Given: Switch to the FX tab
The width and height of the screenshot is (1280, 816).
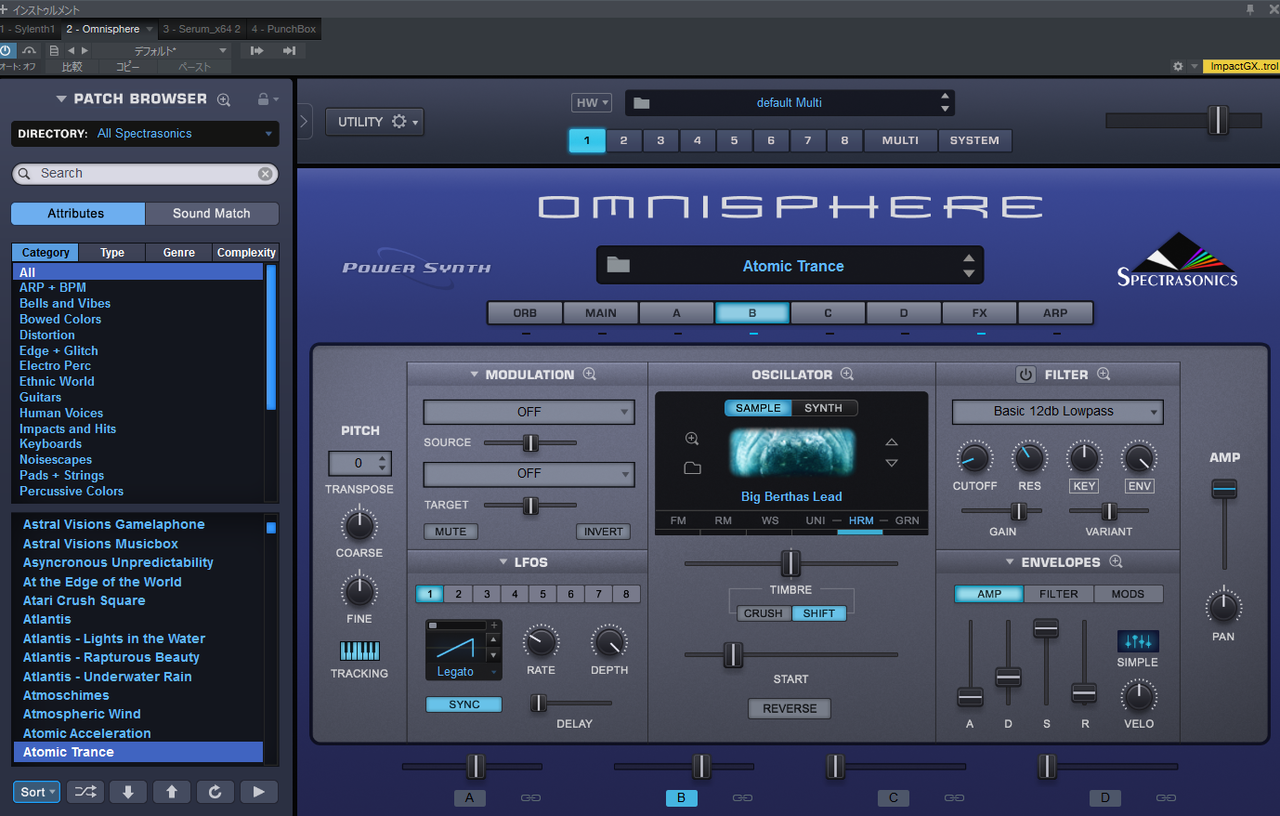Looking at the screenshot, I should [x=980, y=313].
